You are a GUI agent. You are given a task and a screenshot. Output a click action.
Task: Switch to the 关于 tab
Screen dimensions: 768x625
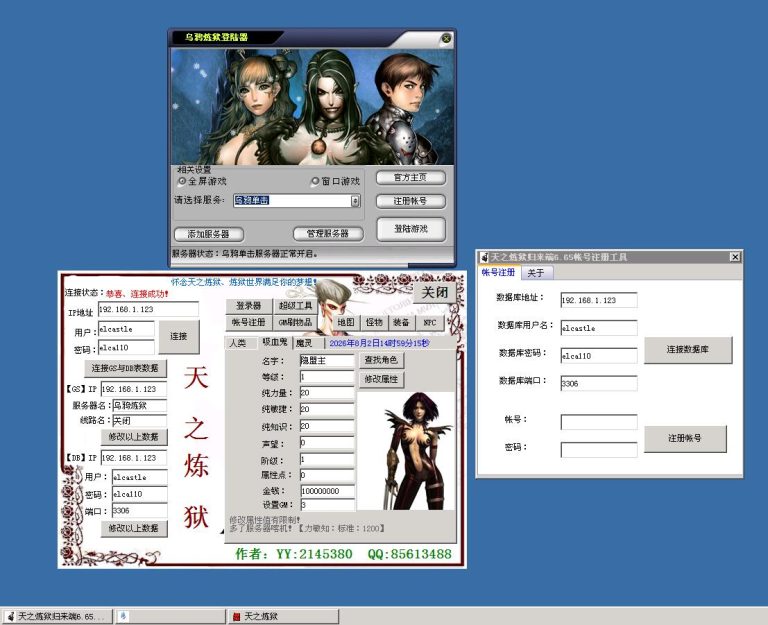(x=537, y=273)
